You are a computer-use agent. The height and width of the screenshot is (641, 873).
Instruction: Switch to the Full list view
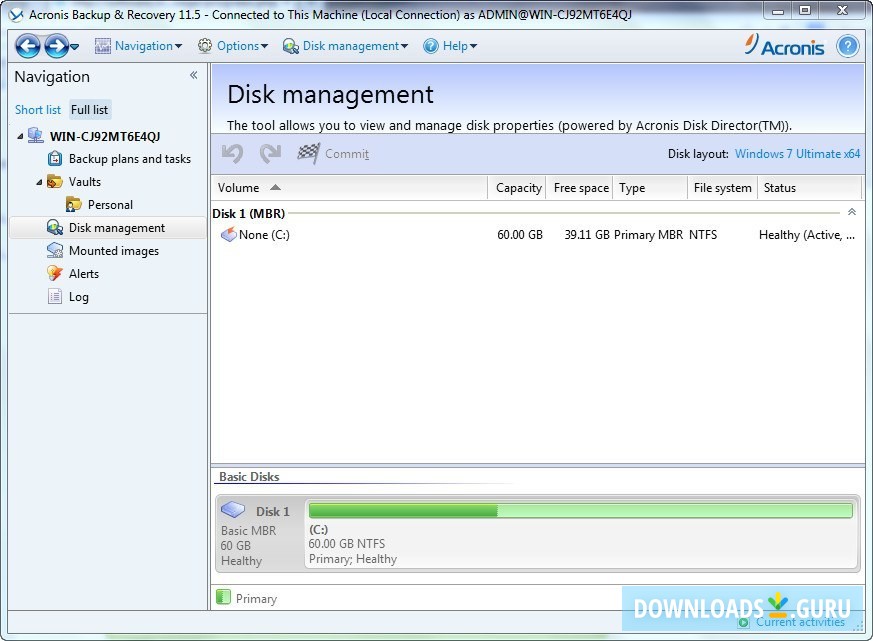click(89, 110)
